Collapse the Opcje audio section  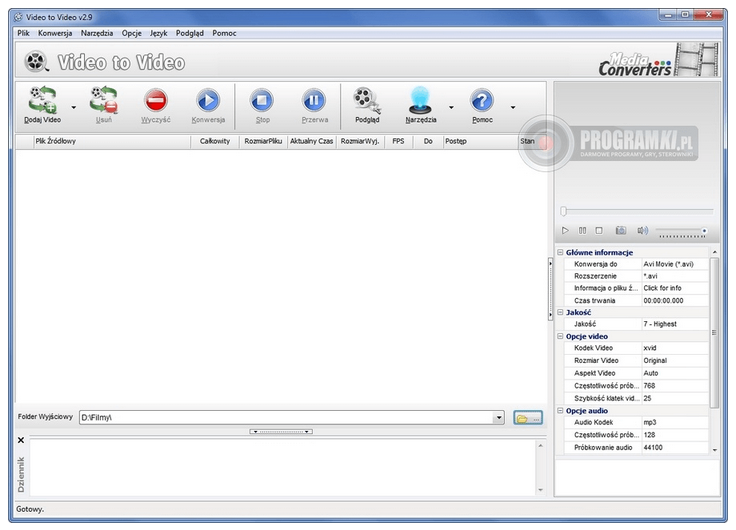[560, 410]
